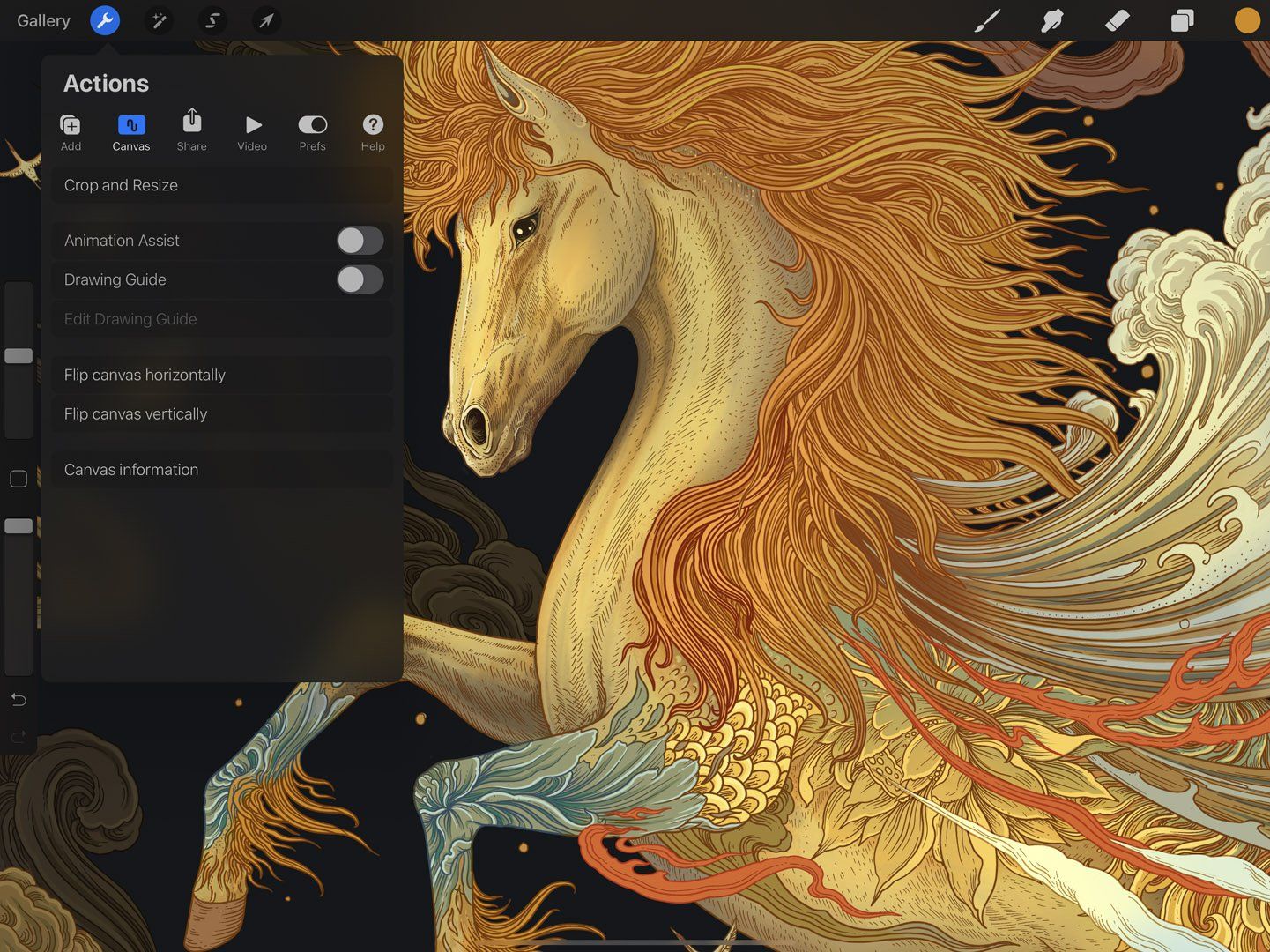Return to the Gallery
This screenshot has width=1270, height=952.
pos(42,20)
